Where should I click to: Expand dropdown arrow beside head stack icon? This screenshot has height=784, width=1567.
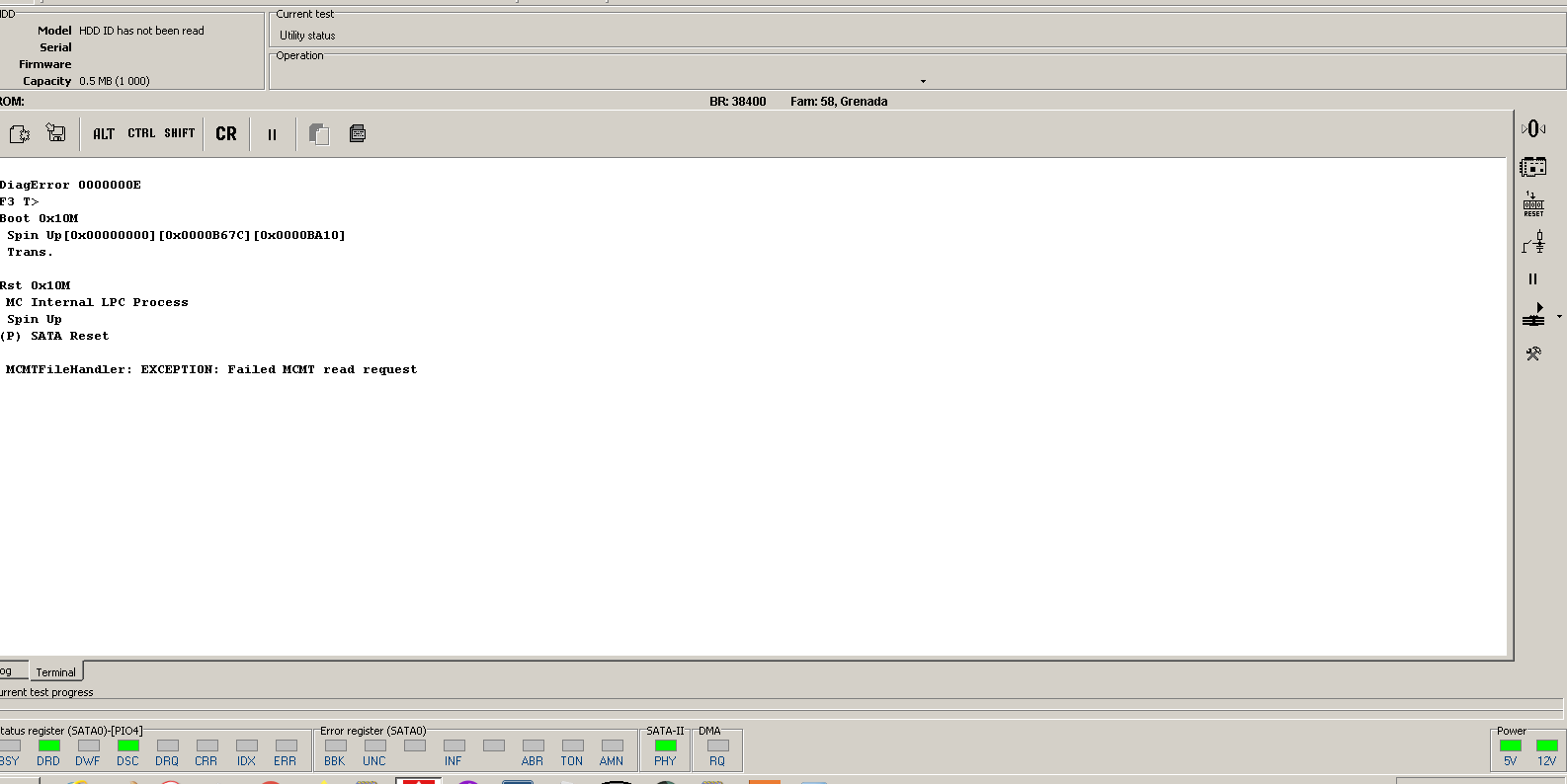[1559, 317]
